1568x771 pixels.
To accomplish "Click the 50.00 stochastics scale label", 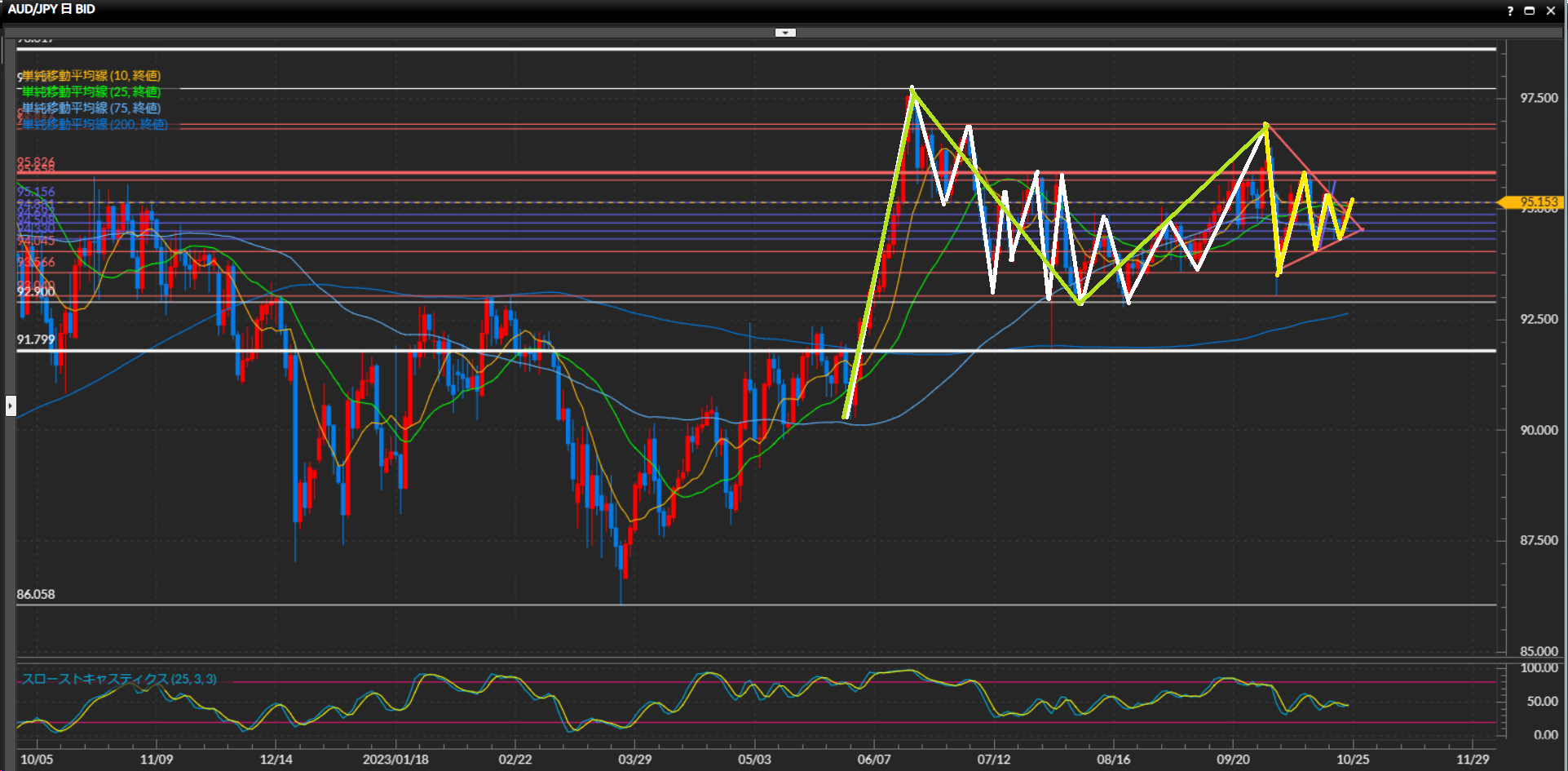I will [1542, 702].
